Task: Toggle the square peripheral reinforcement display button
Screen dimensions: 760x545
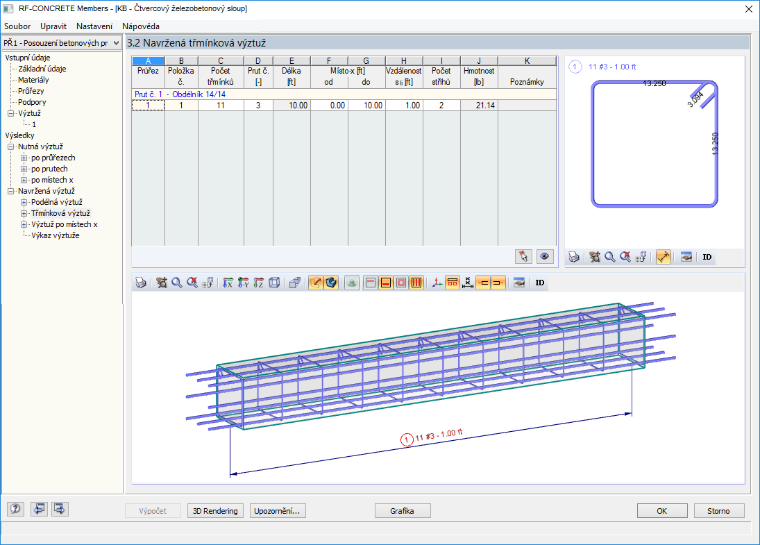Action: pos(401,283)
